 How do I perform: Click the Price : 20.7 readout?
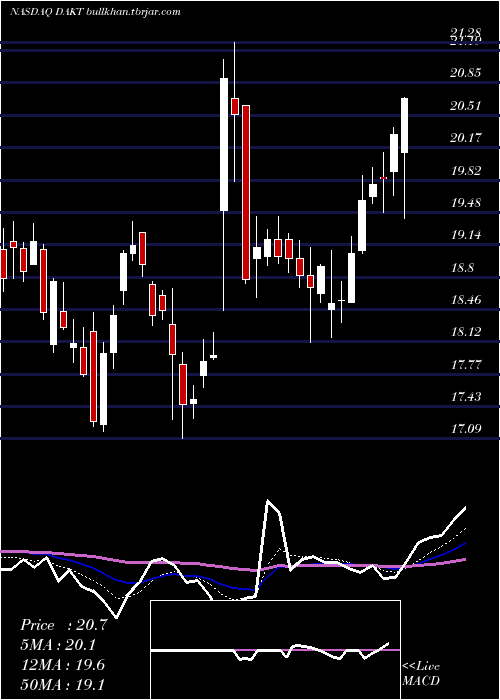pos(64,625)
